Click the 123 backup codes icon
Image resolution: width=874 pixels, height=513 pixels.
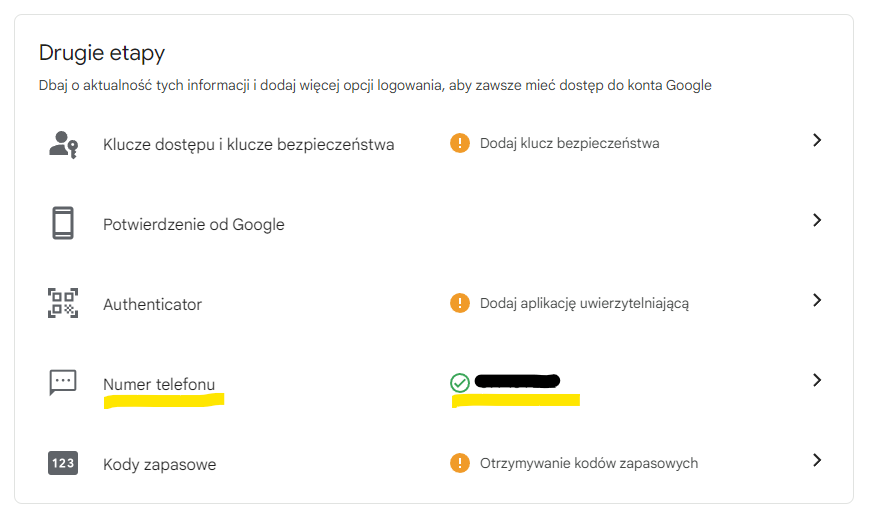point(63,463)
